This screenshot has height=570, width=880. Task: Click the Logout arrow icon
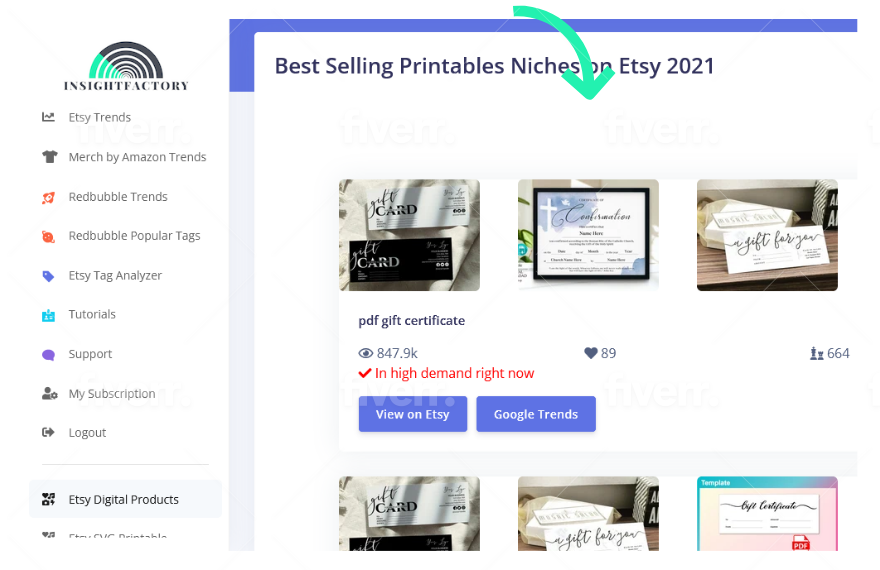[x=48, y=432]
